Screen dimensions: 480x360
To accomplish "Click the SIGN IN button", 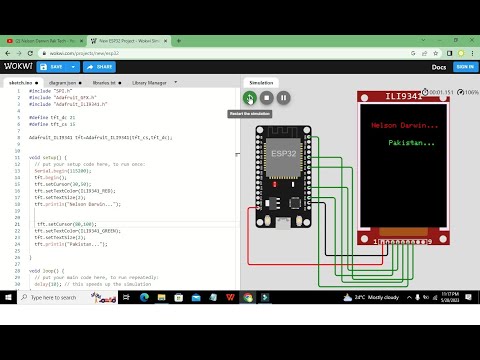I will (465, 67).
